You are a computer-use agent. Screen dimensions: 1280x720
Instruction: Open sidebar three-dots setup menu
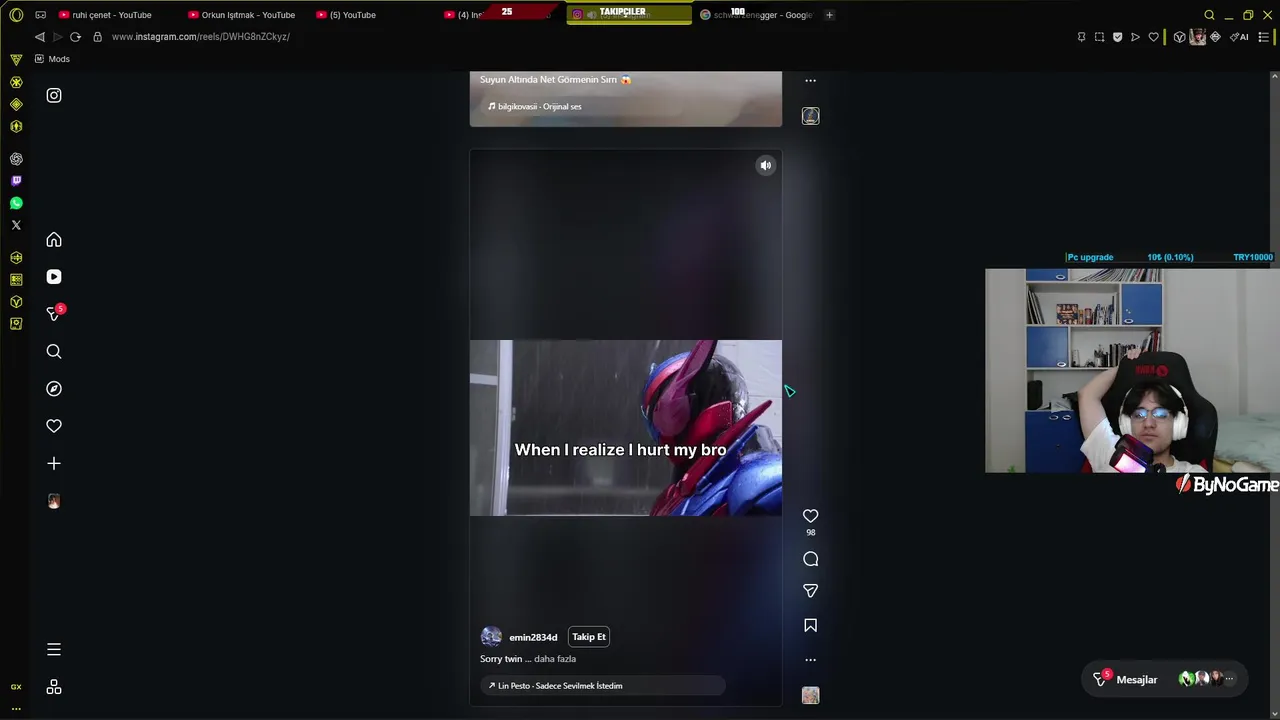pos(16,708)
